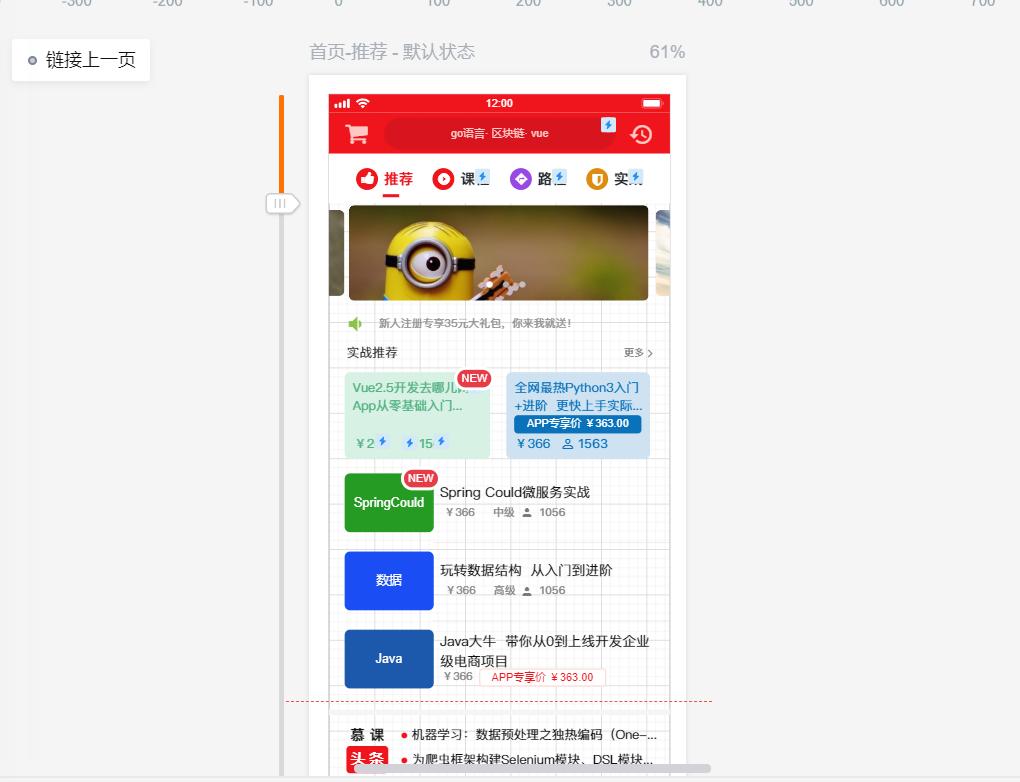Click the APP专享价 ¥363.00 price button
The width and height of the screenshot is (1020, 782).
click(x=578, y=423)
